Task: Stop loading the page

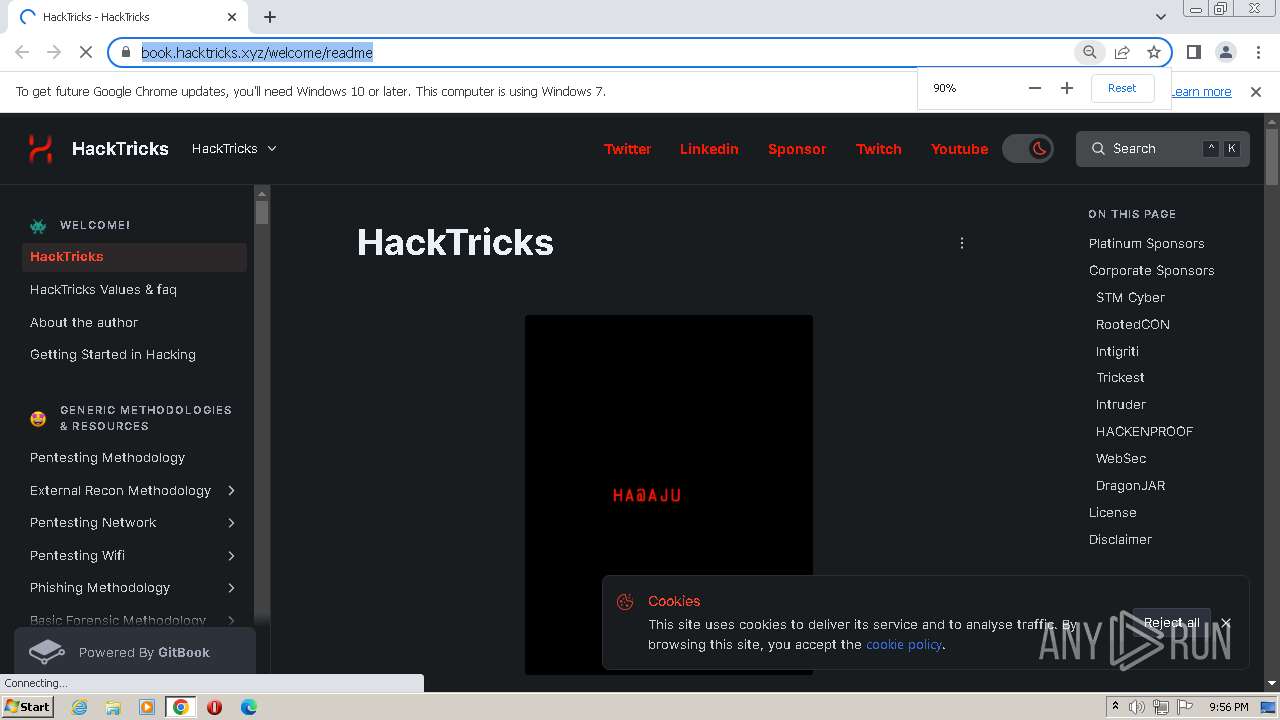Action: [86, 52]
